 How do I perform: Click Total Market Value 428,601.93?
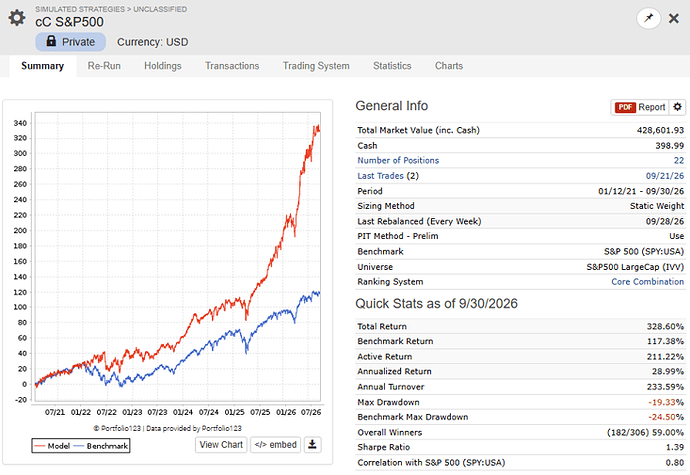[x=660, y=130]
